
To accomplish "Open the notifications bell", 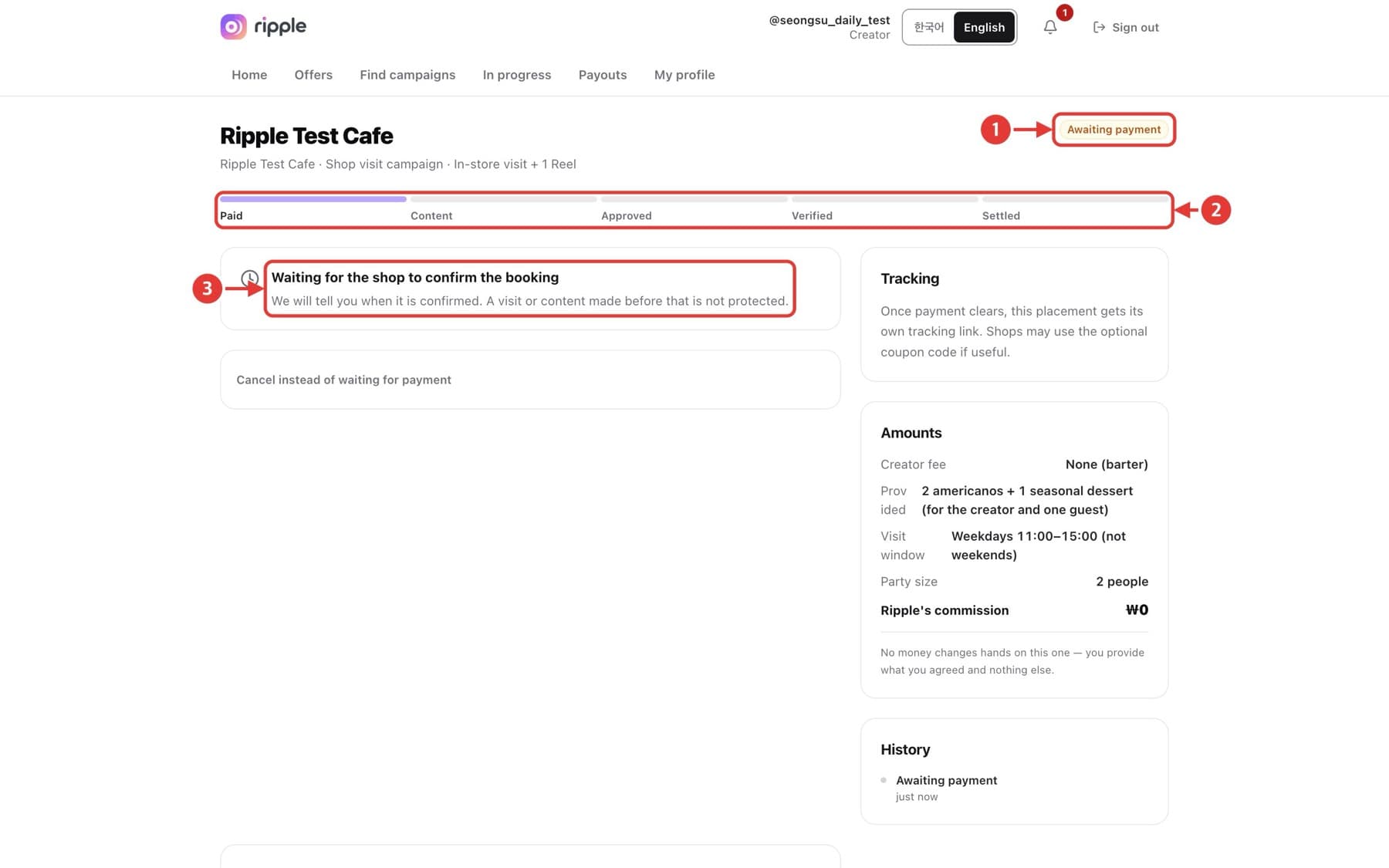I will pos(1050,27).
